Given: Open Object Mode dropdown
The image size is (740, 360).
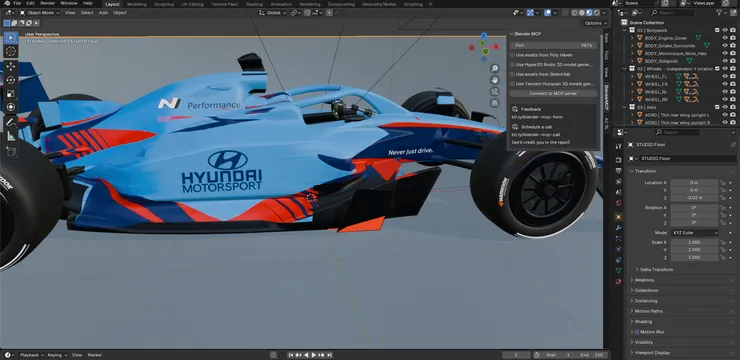Looking at the screenshot, I should 40,13.
